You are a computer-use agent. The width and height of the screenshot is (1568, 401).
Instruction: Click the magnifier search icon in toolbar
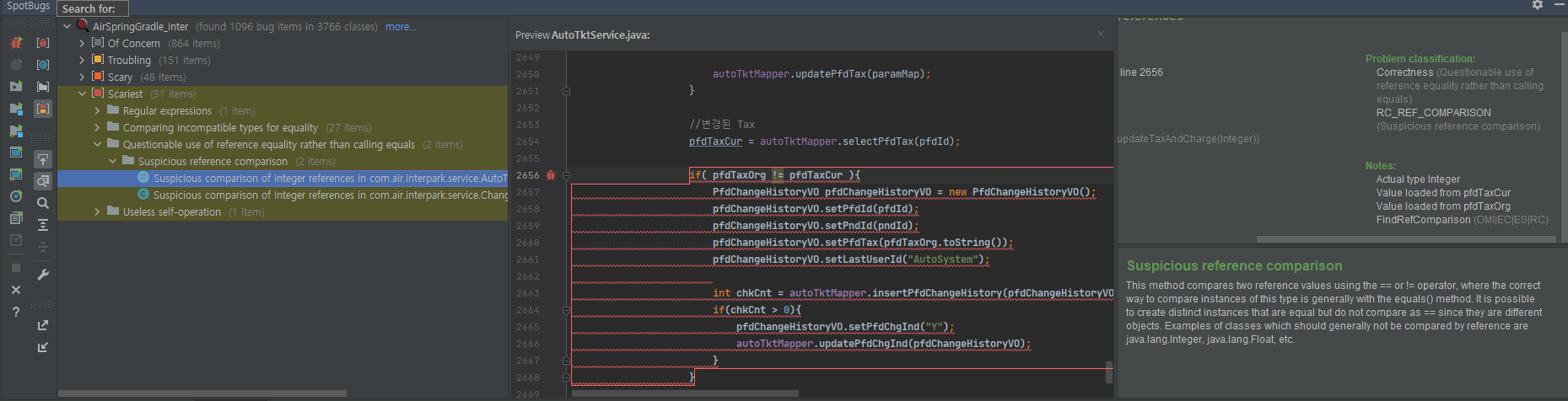(x=43, y=203)
